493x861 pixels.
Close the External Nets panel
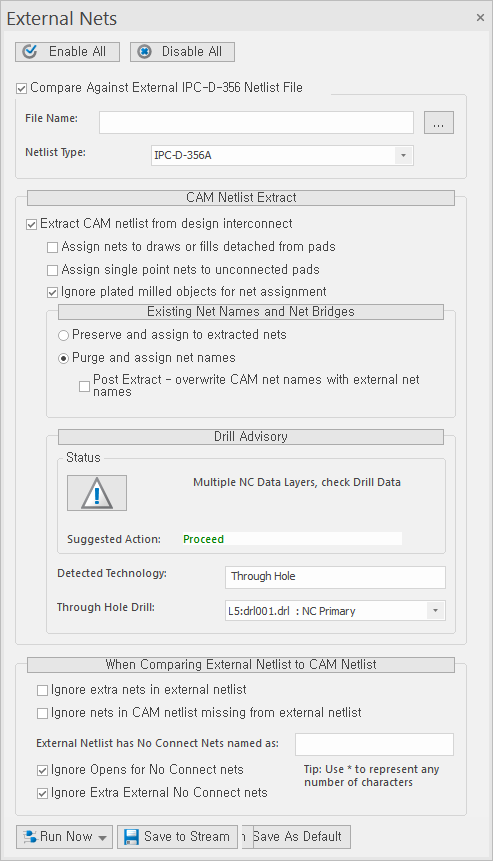point(480,18)
